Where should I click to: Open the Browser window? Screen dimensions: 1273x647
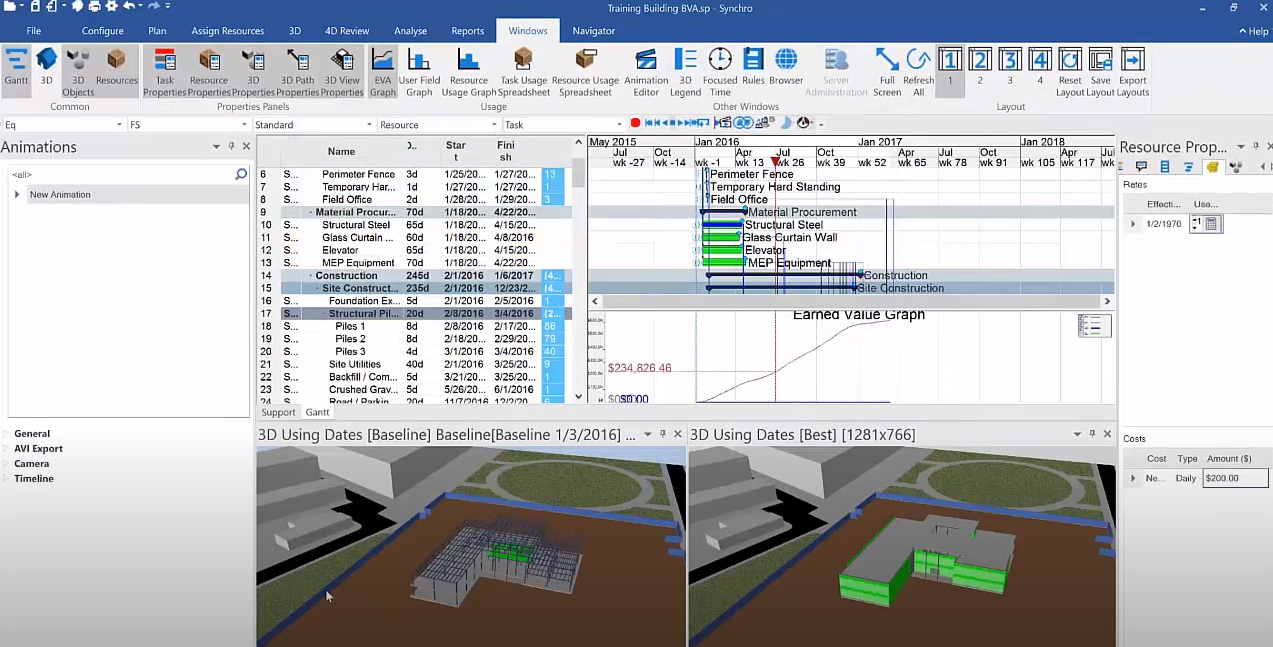point(786,66)
